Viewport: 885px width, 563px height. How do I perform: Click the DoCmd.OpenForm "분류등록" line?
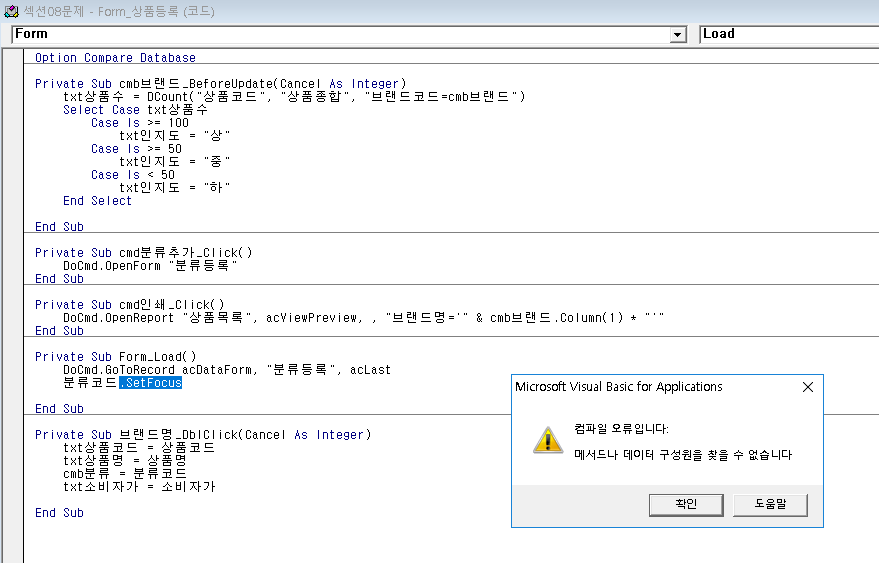coord(150,266)
